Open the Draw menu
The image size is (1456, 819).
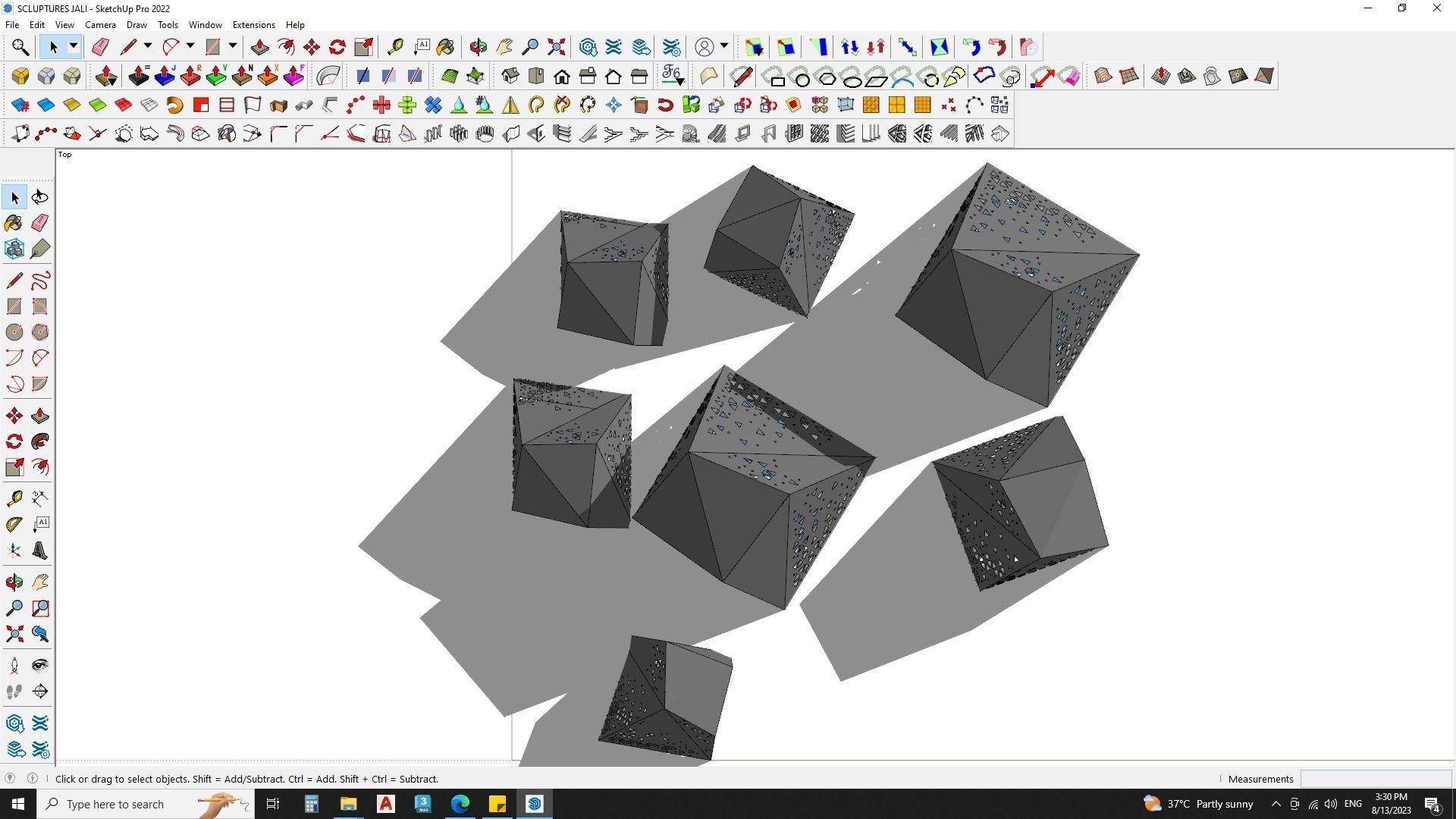tap(136, 25)
